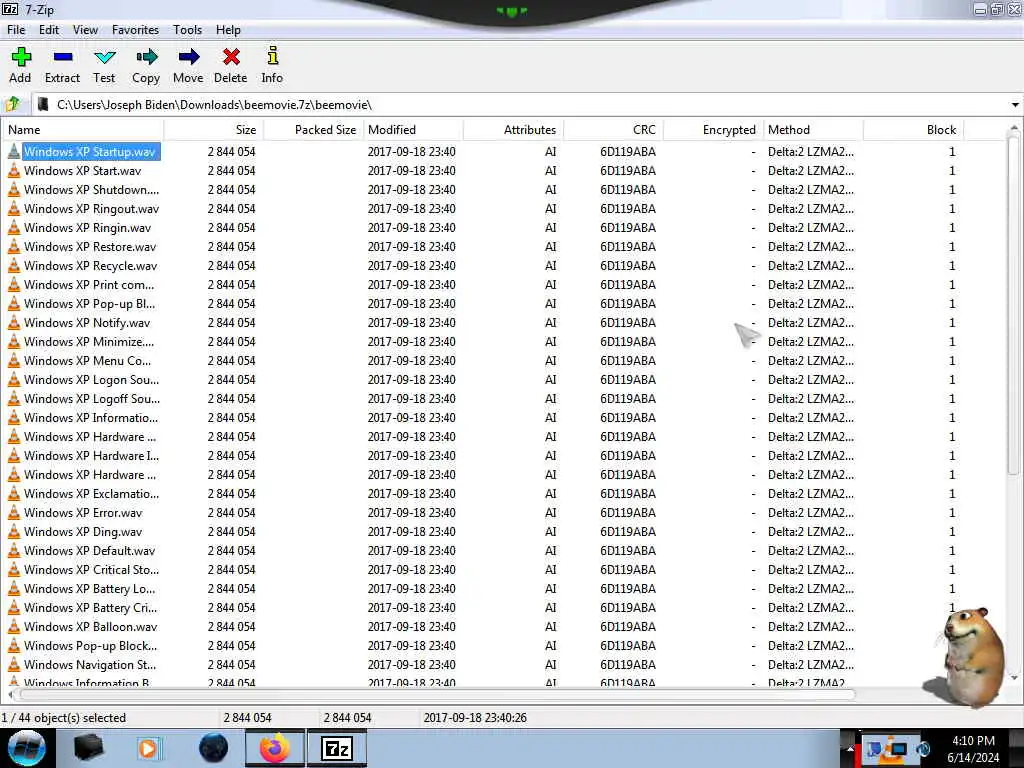Click the Extract toolbar icon
This screenshot has width=1024, height=768.
63,57
